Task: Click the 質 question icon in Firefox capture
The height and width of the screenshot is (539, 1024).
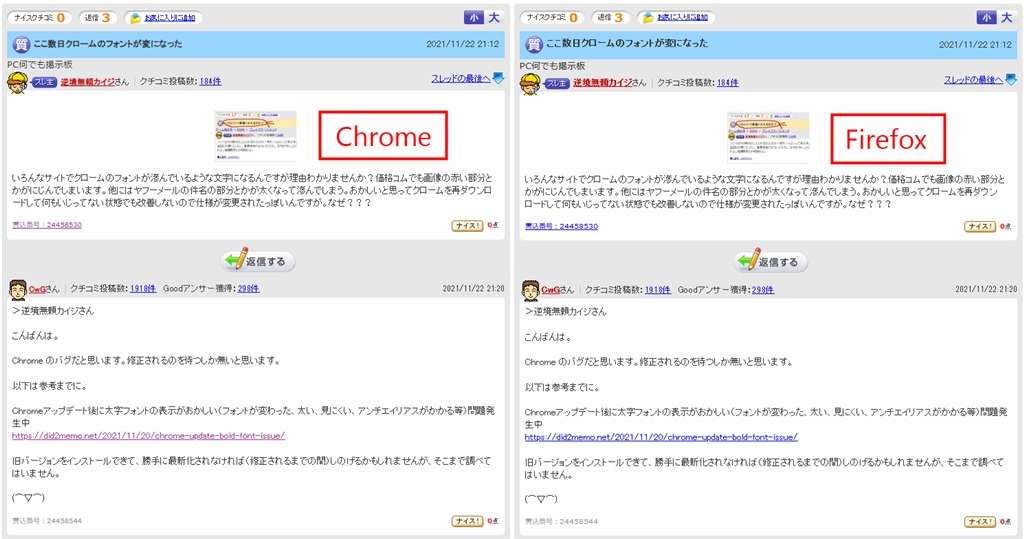Action: pyautogui.click(x=534, y=44)
